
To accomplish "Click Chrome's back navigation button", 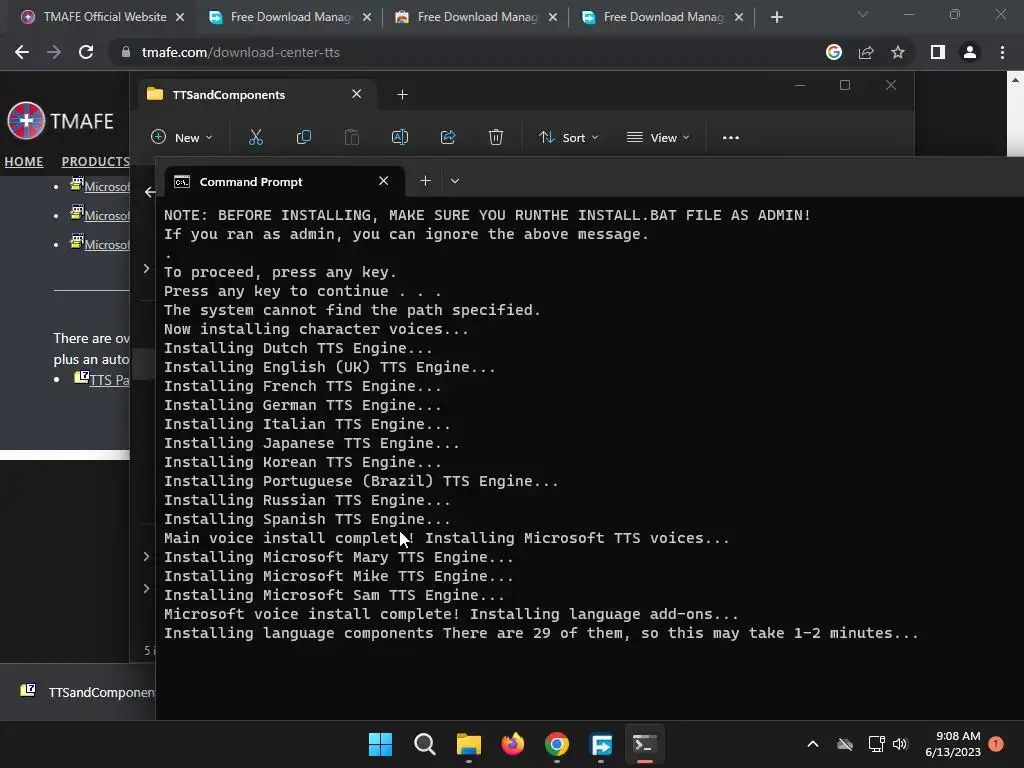I will [x=22, y=52].
